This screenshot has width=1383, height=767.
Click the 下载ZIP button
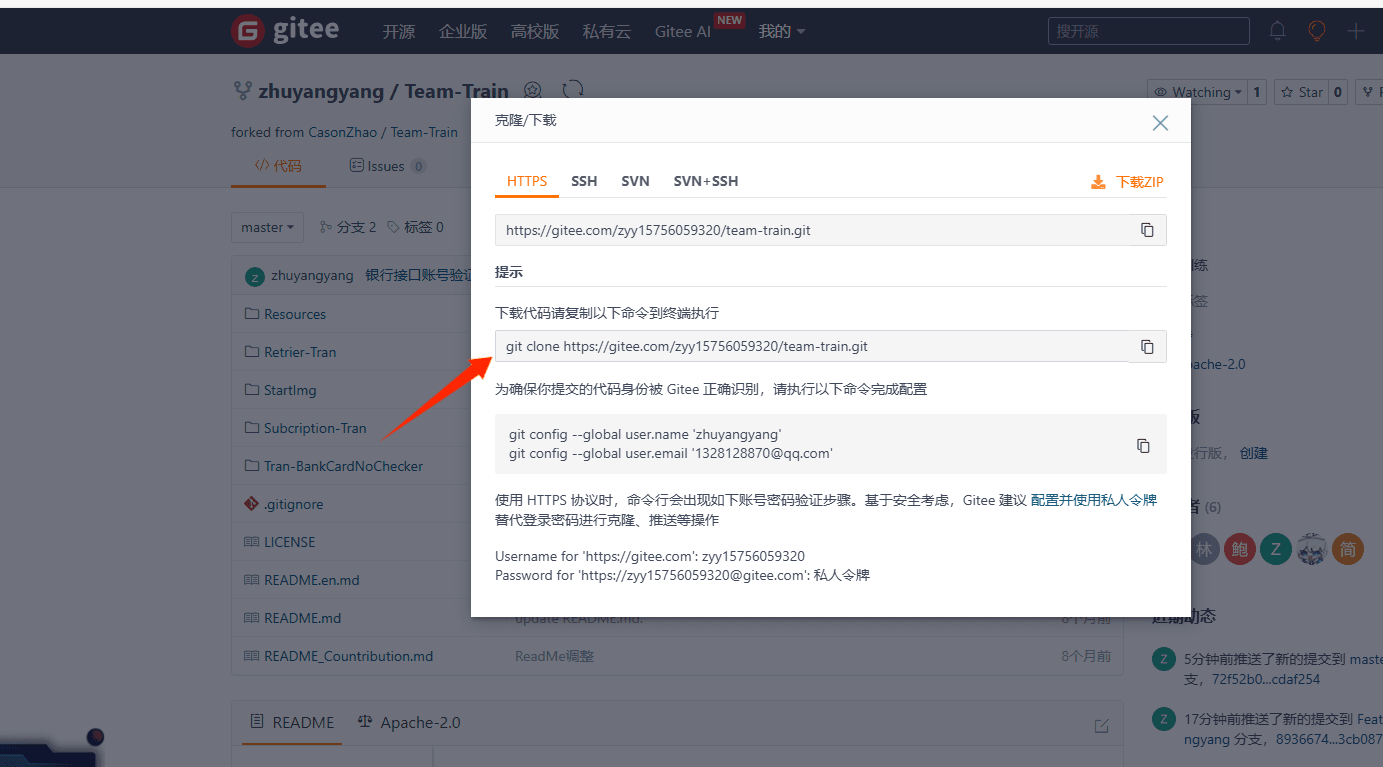click(x=1126, y=181)
